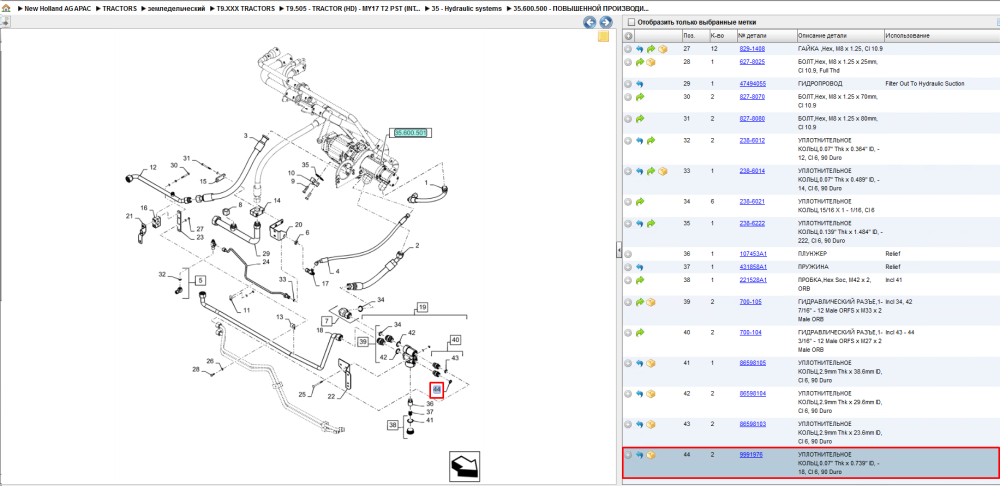Open '35 - Hydraulic systems' breadcrumb

coord(466,9)
